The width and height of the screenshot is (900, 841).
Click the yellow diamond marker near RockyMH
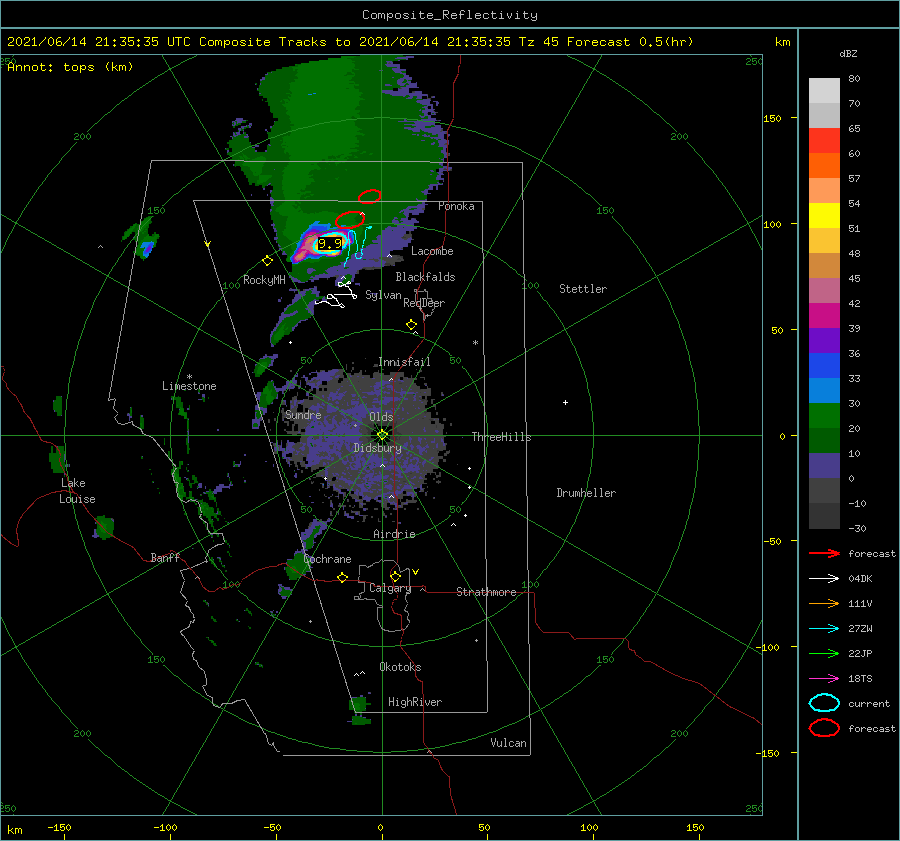click(267, 261)
